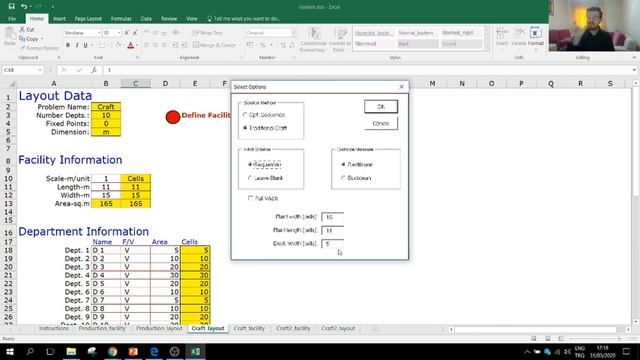Image resolution: width=640 pixels, height=360 pixels.
Task: Close the Select Options dialog
Action: pyautogui.click(x=402, y=87)
